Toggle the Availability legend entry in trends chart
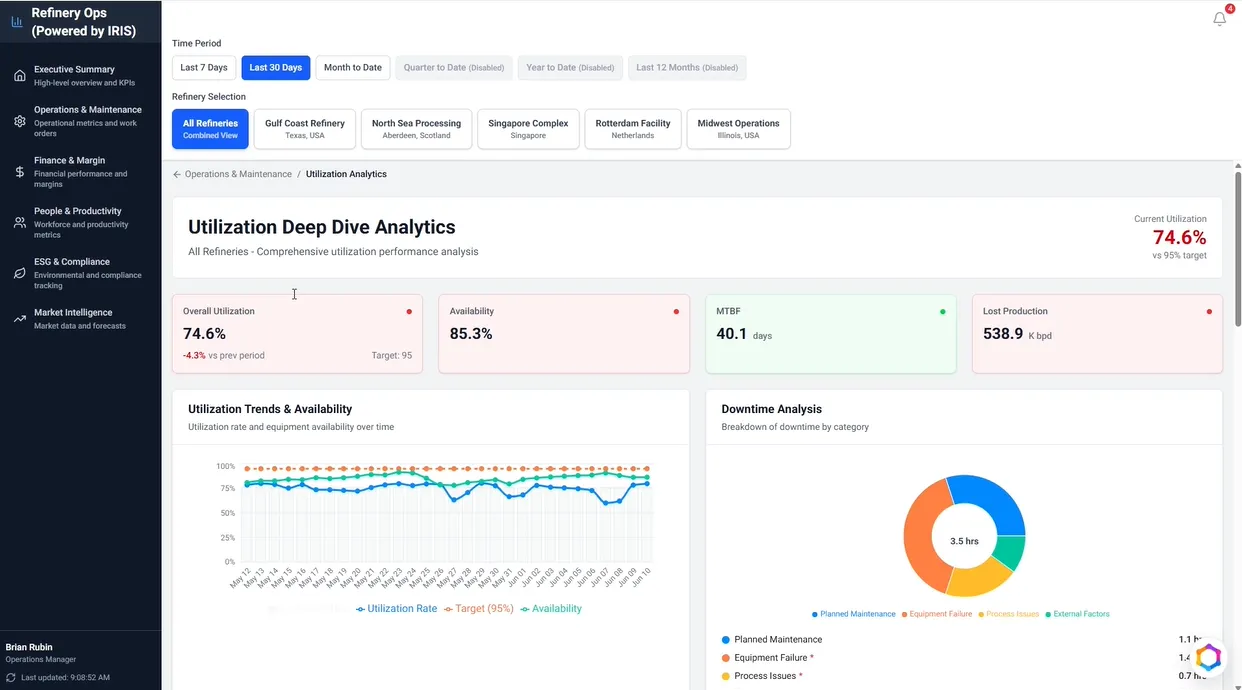This screenshot has height=690, width=1242. tap(551, 609)
